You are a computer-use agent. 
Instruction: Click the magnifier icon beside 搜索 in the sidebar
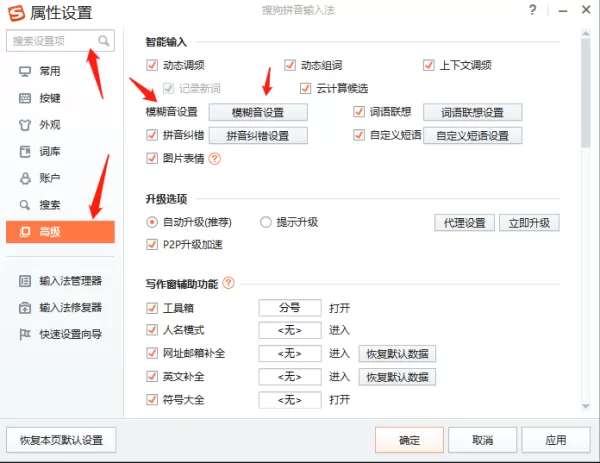coord(25,205)
